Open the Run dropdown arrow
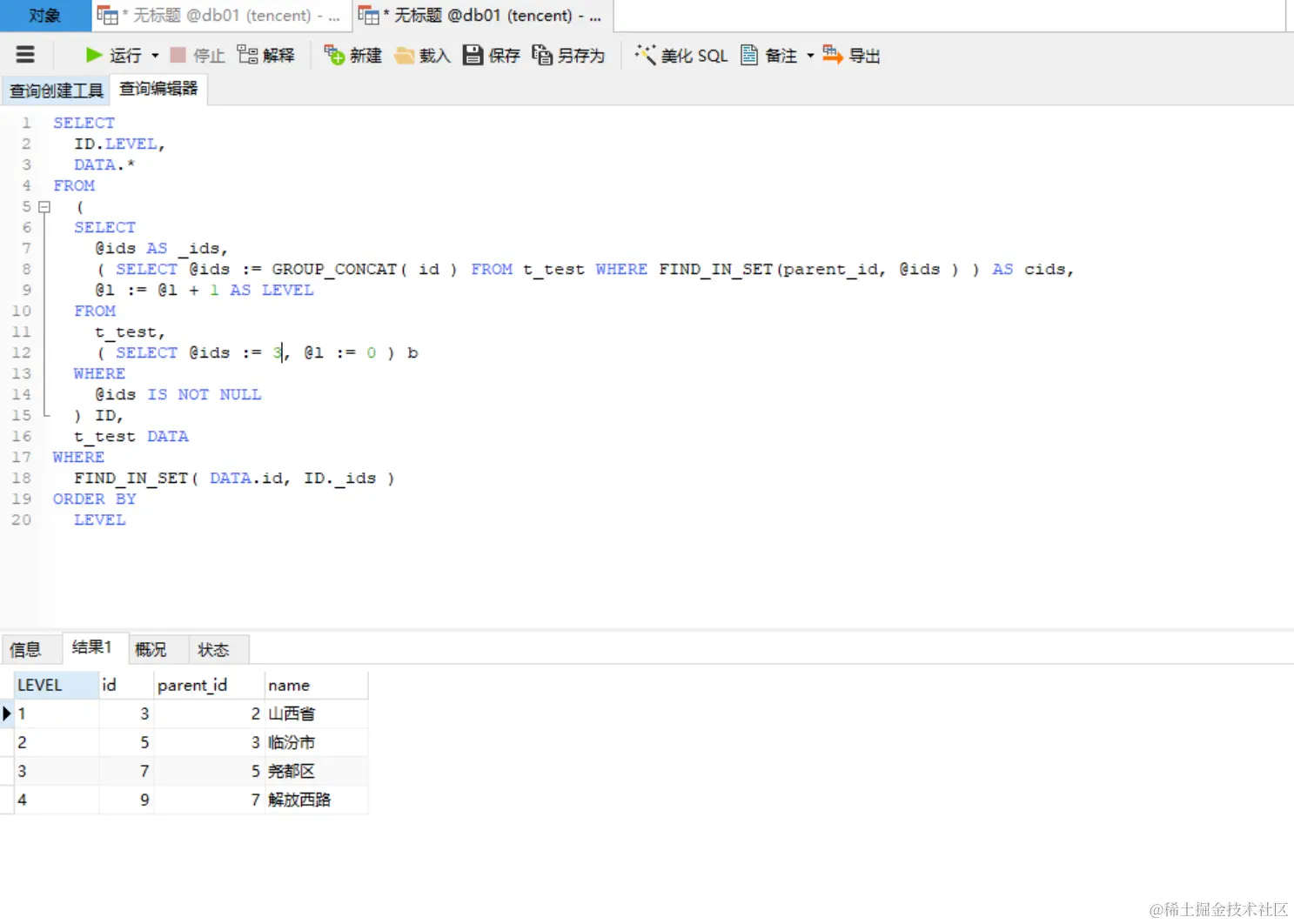This screenshot has width=1294, height=924. pyautogui.click(x=155, y=55)
